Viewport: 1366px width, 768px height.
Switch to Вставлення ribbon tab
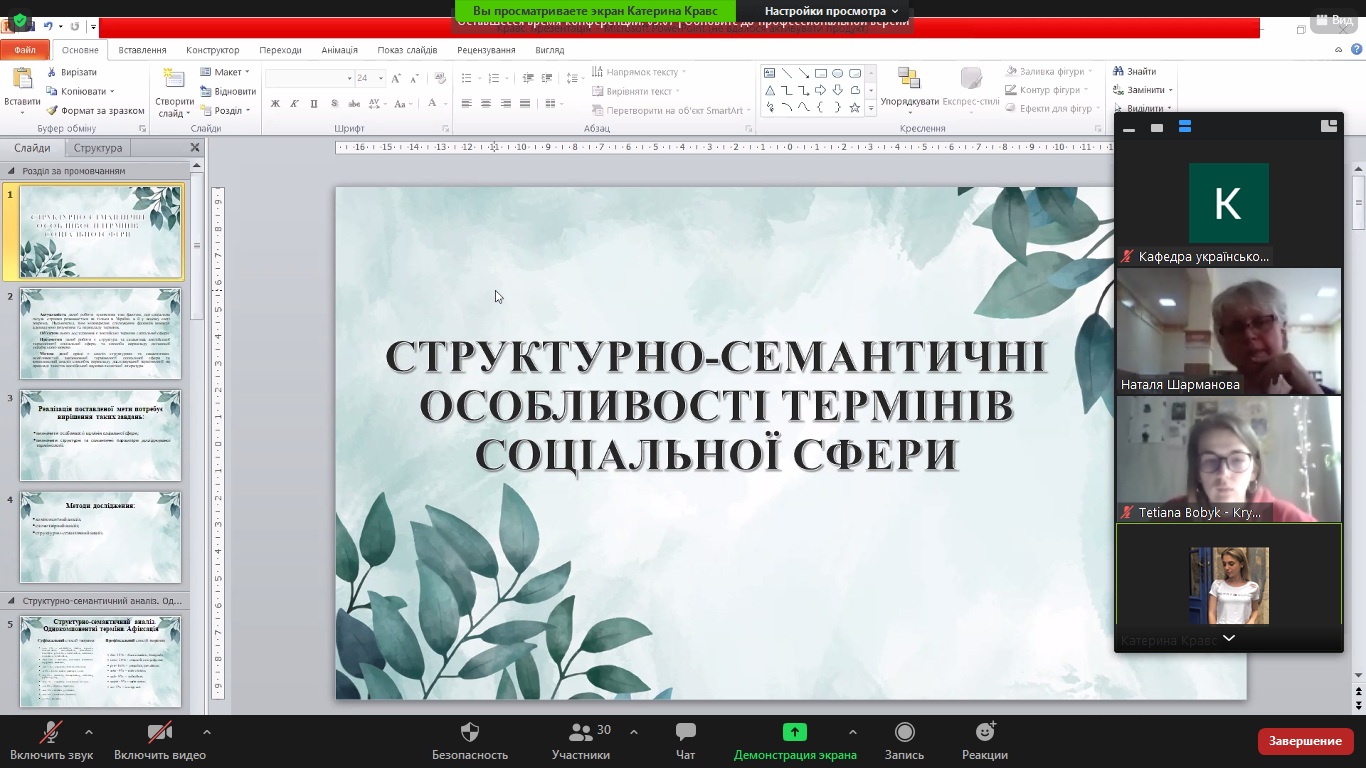[142, 50]
